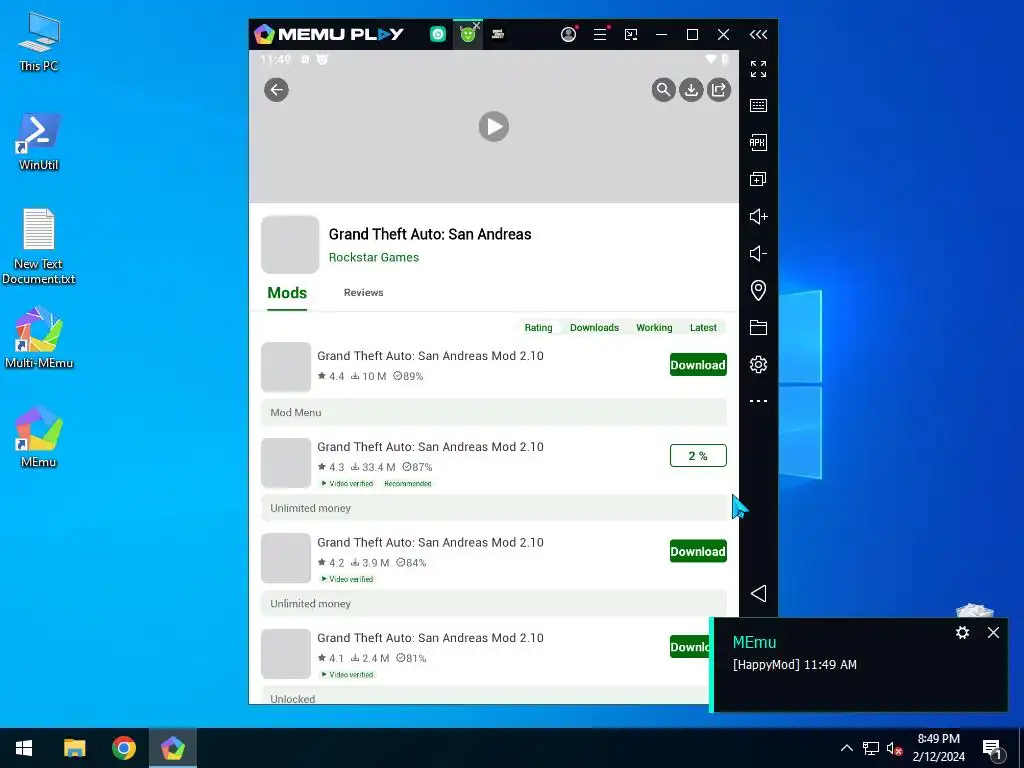Sort mods by Latest
The height and width of the screenshot is (768, 1024).
(x=703, y=328)
